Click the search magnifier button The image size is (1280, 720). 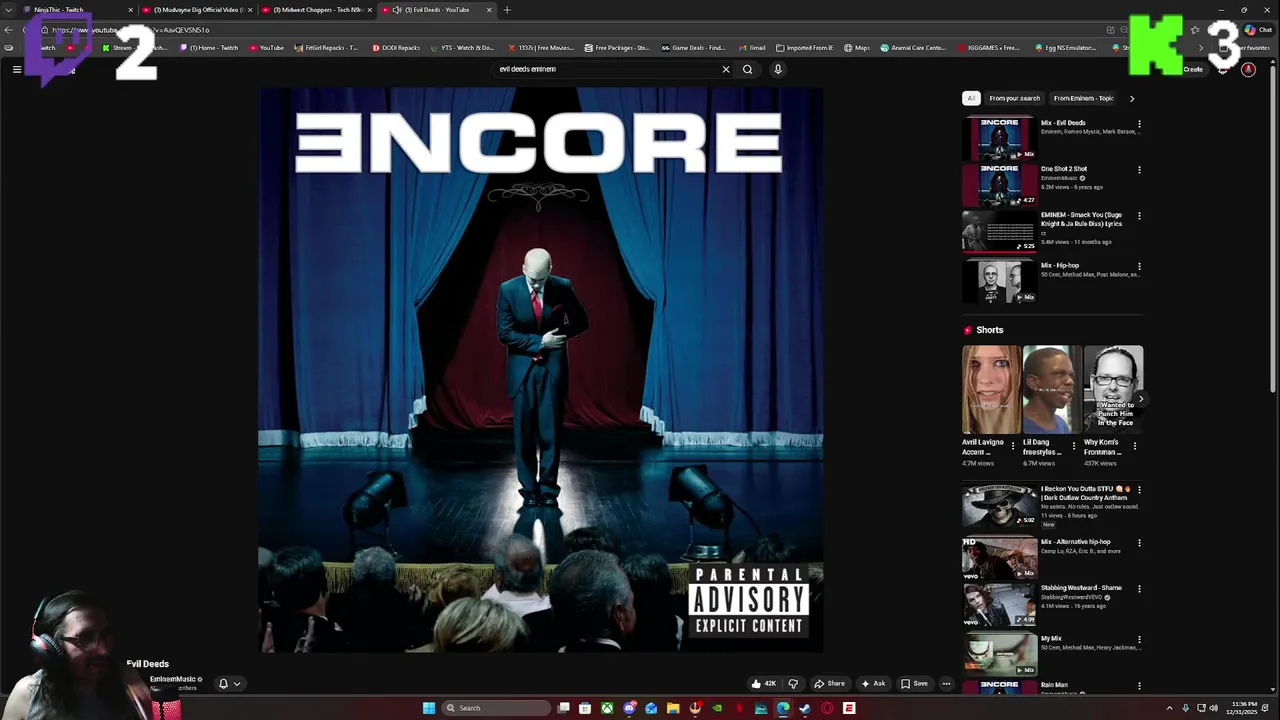tap(747, 69)
